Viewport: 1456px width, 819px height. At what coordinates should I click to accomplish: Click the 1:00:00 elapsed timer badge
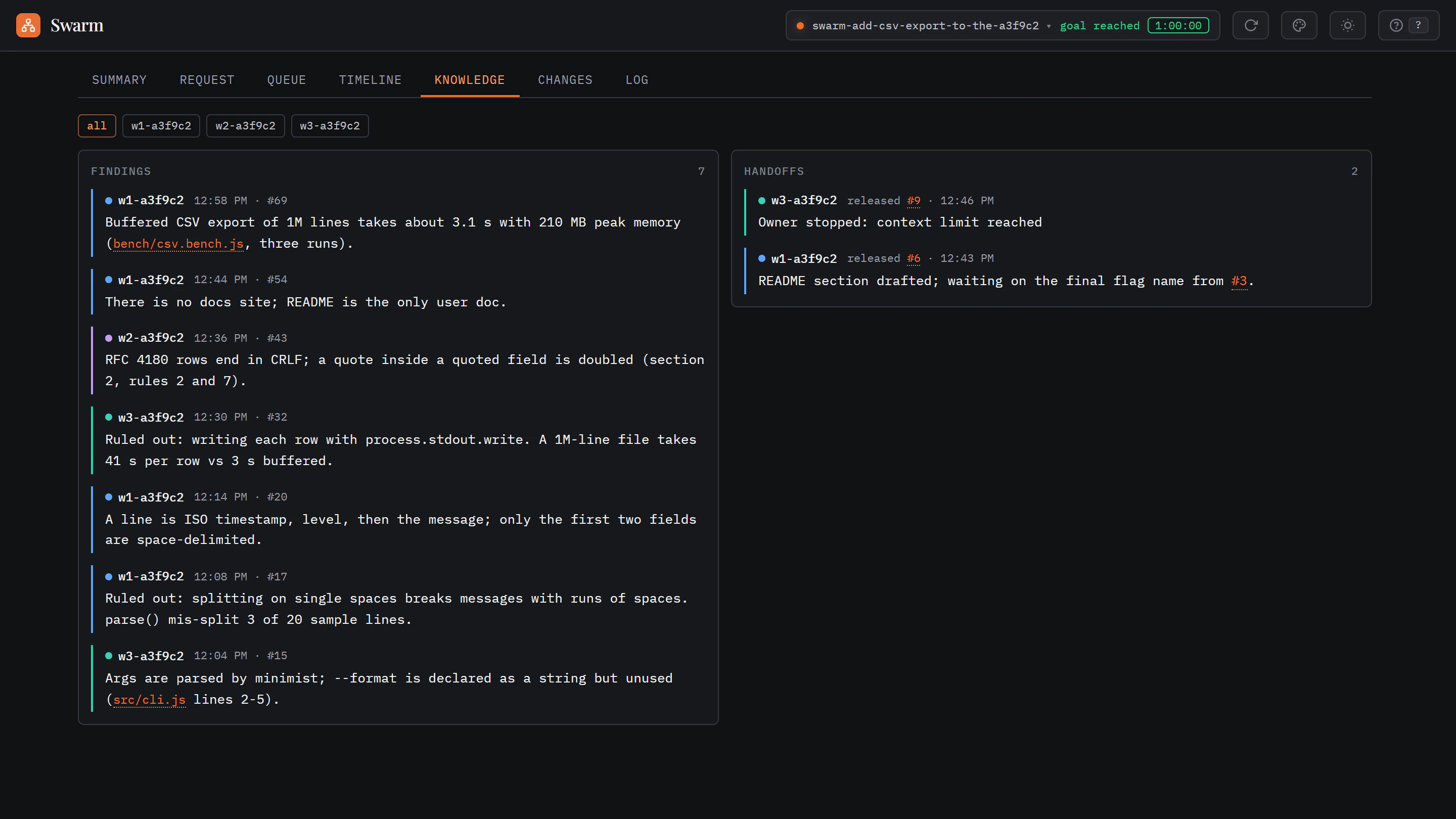(1178, 25)
